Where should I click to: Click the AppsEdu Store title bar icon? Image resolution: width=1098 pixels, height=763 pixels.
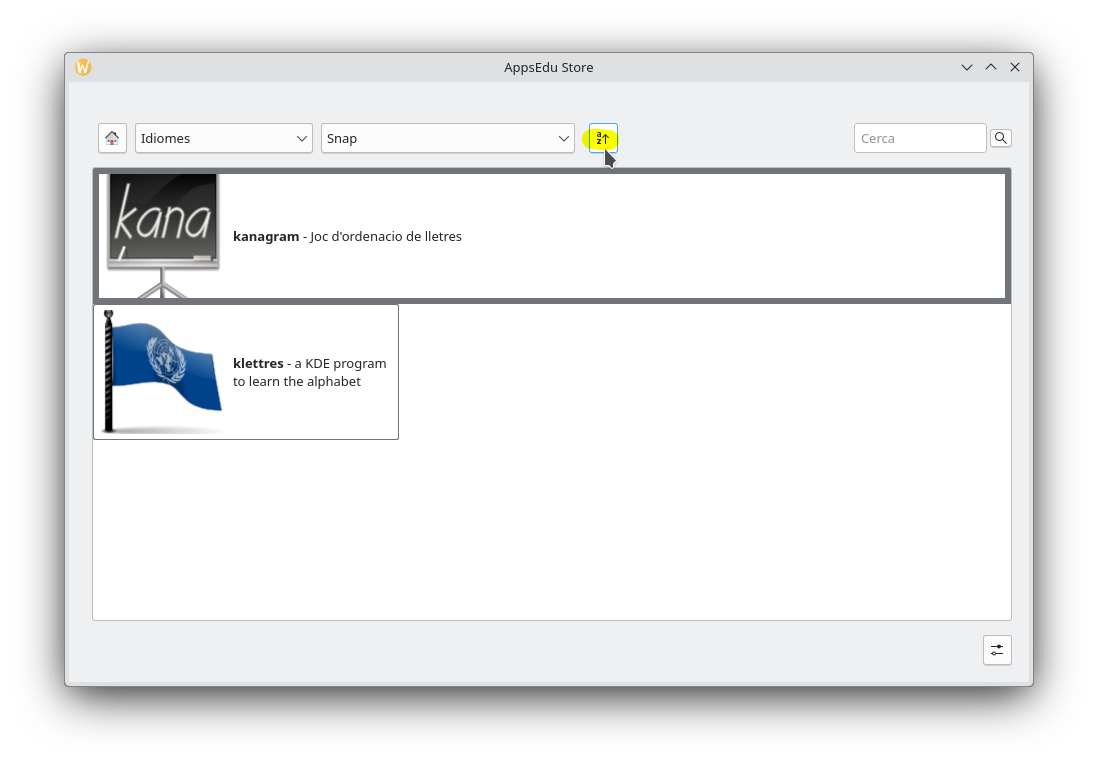pos(83,67)
